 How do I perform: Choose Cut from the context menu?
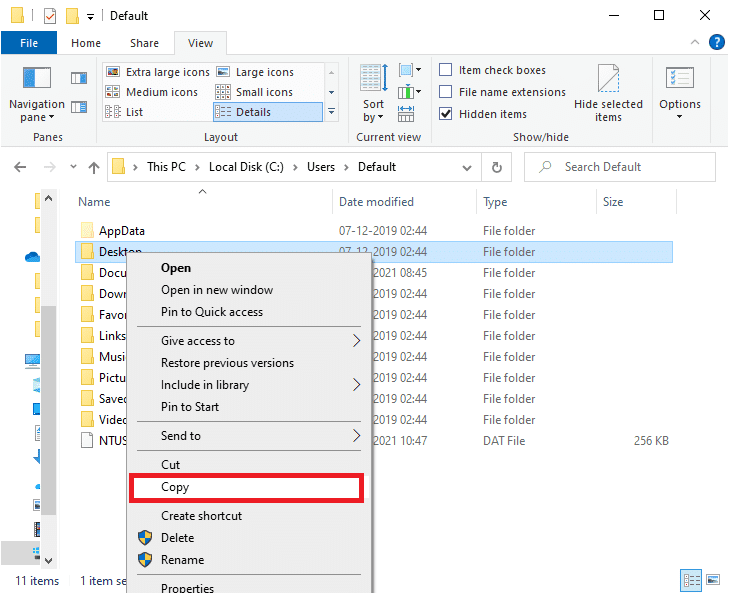click(170, 465)
